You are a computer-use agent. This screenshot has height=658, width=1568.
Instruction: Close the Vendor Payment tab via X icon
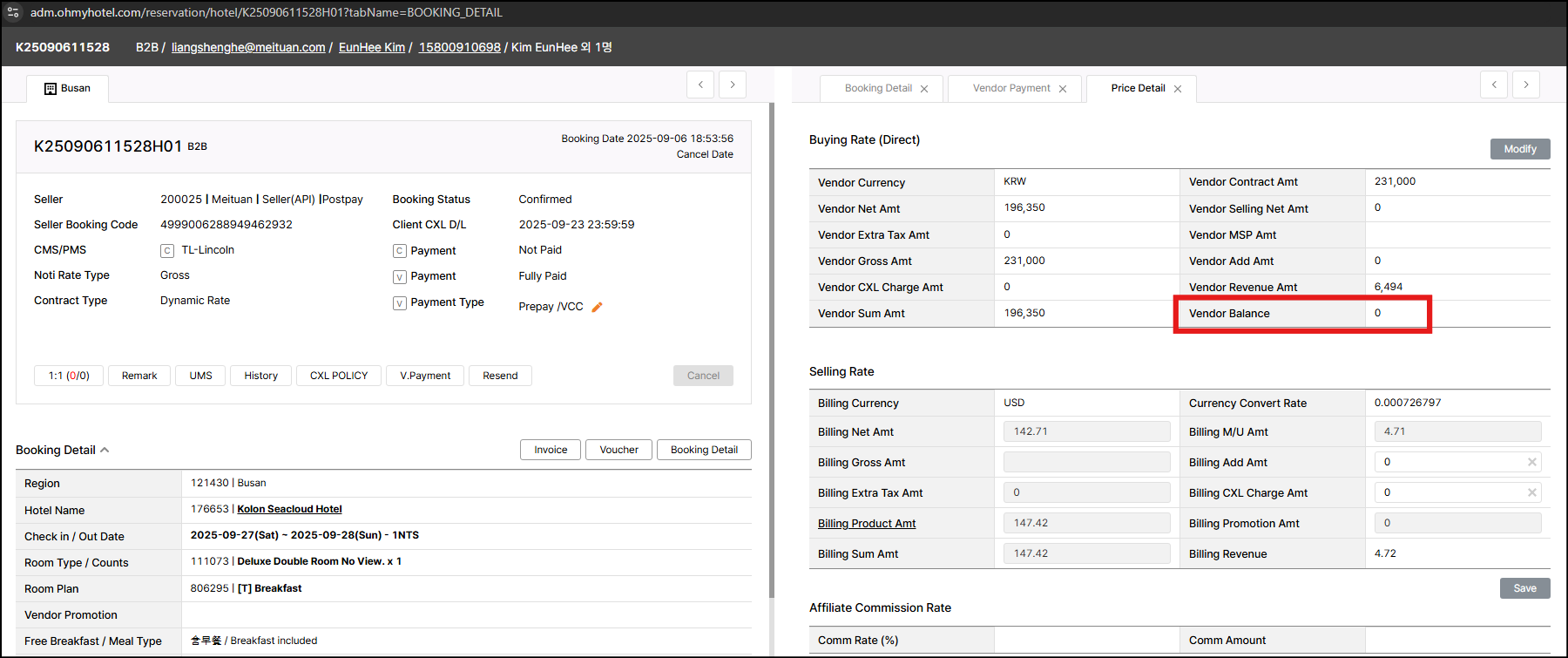tap(1063, 89)
